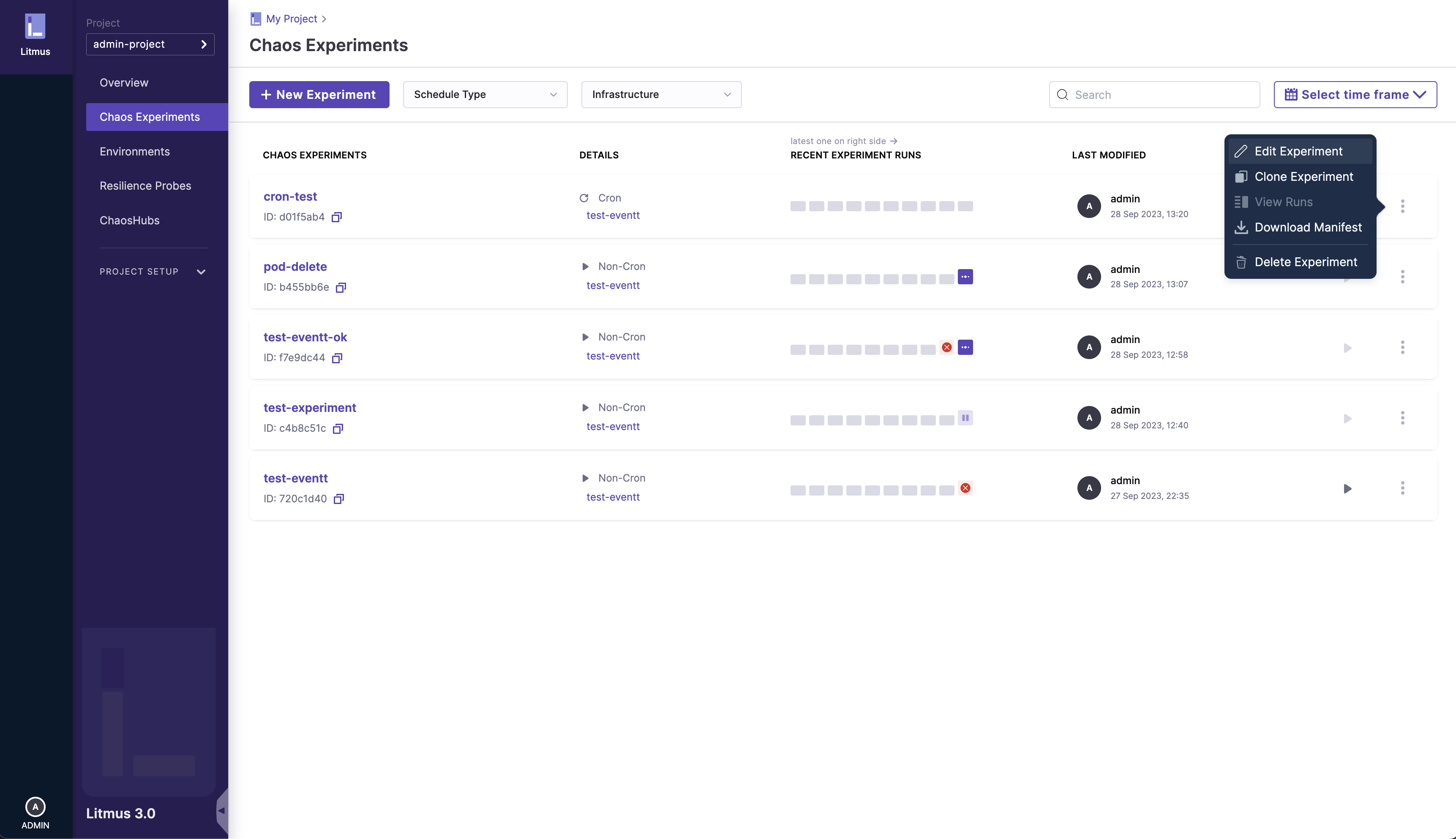Copy the pod-delete experiment ID icon
This screenshot has height=839, width=1456.
[341, 288]
